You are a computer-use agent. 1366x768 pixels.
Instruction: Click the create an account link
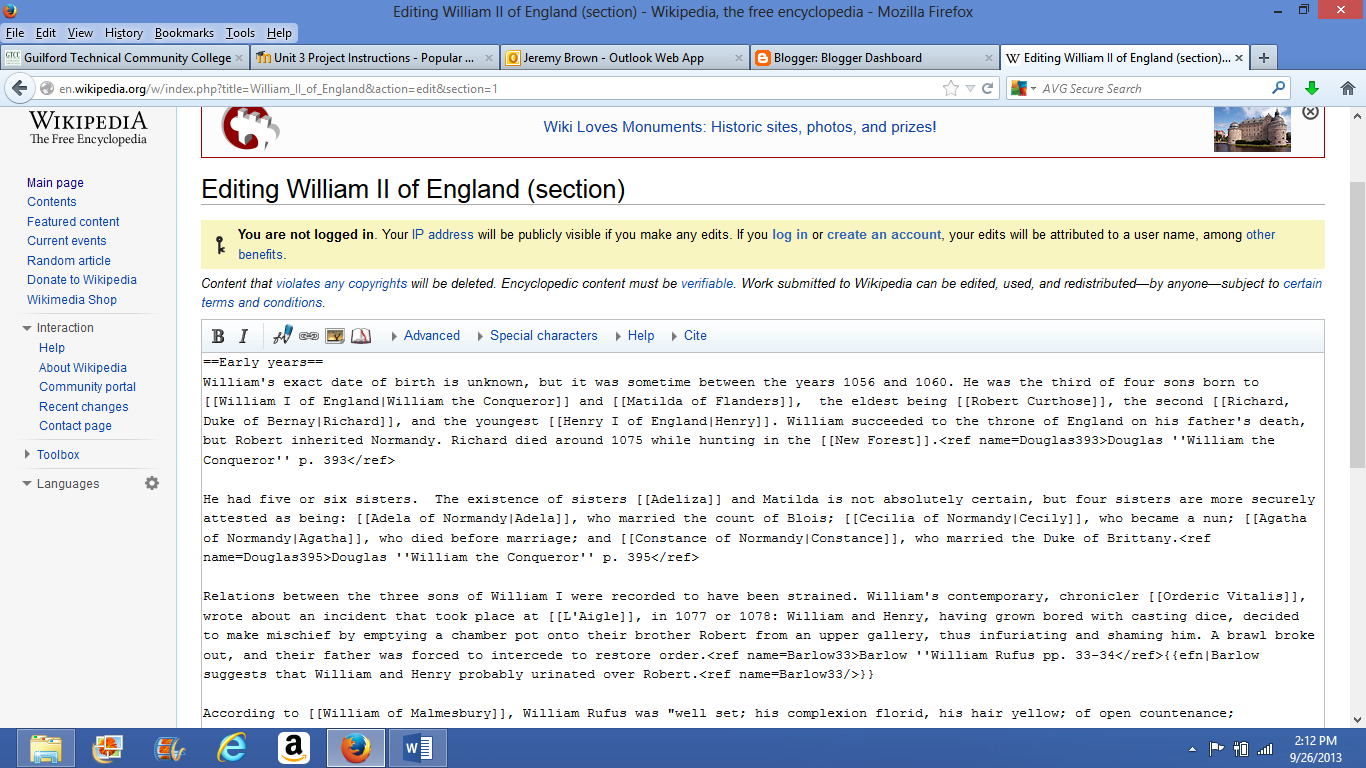coord(883,234)
